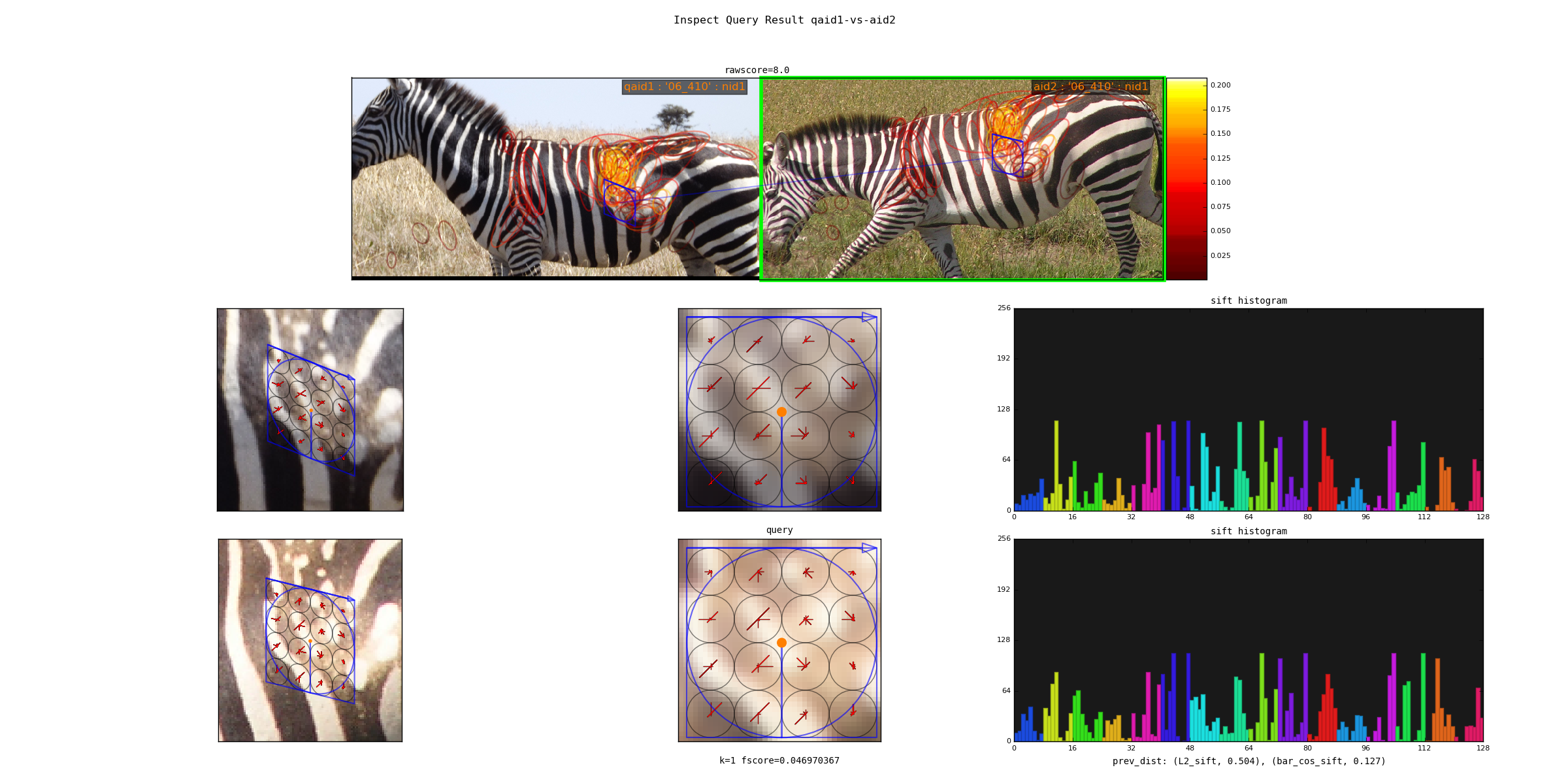
Task: Click the k=1 fscore text label
Action: [779, 761]
